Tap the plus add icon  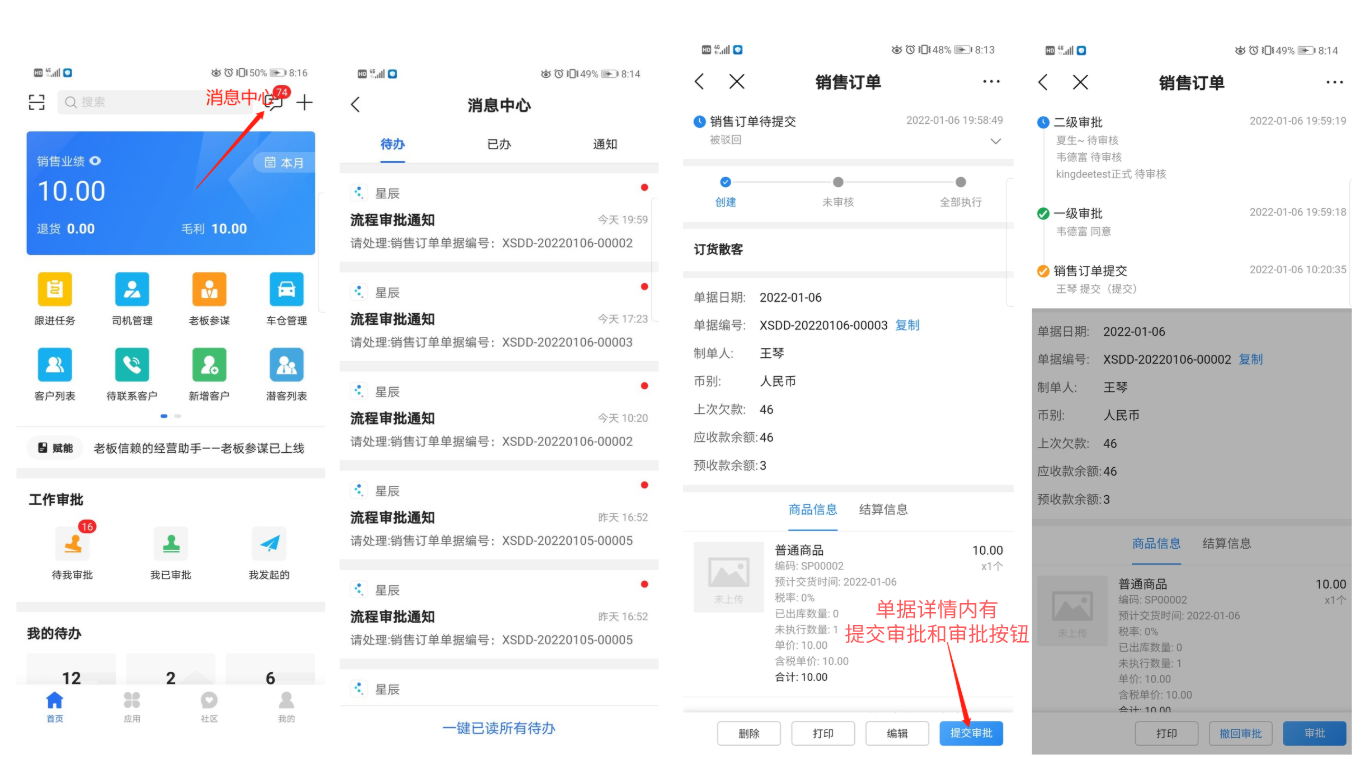coord(305,102)
